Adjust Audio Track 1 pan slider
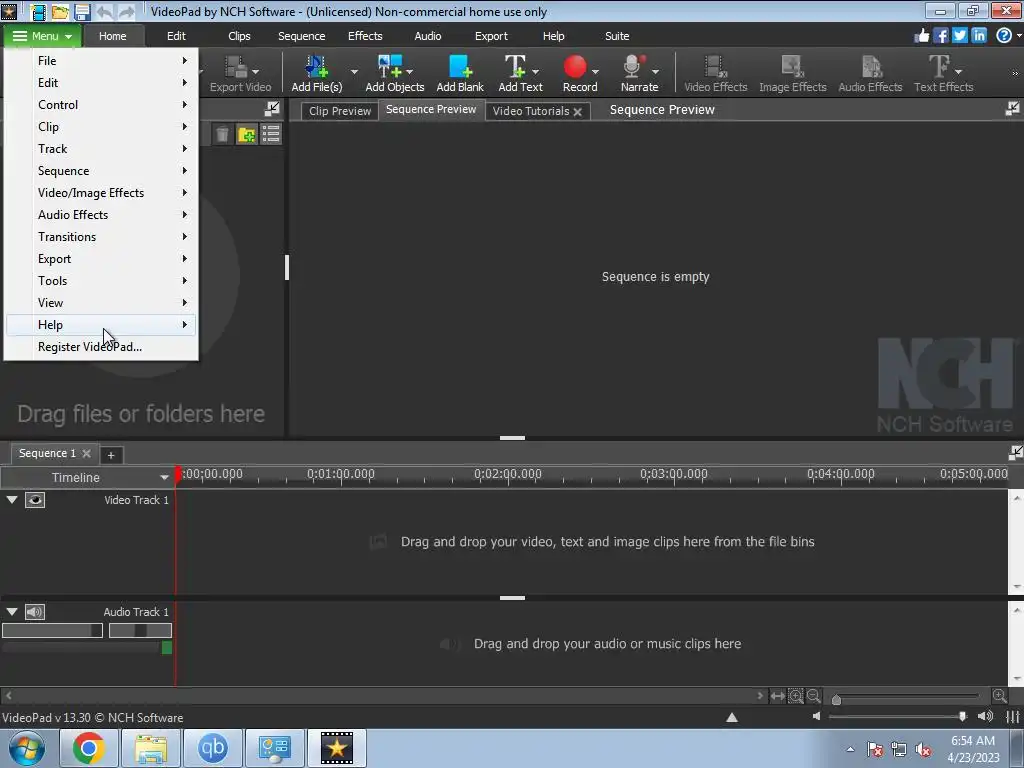Image resolution: width=1024 pixels, height=768 pixels. 140,630
